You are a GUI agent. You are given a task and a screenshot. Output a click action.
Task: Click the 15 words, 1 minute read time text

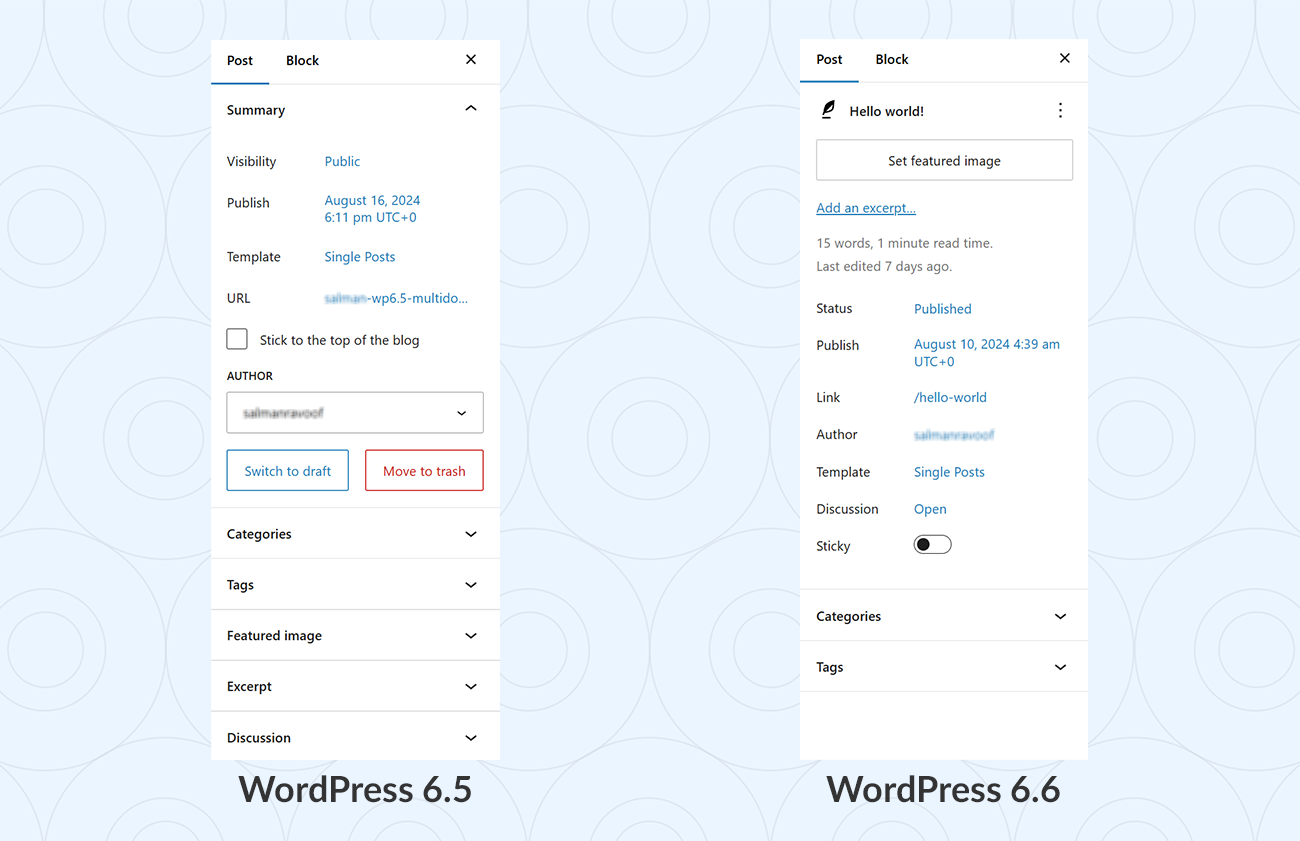click(x=905, y=243)
